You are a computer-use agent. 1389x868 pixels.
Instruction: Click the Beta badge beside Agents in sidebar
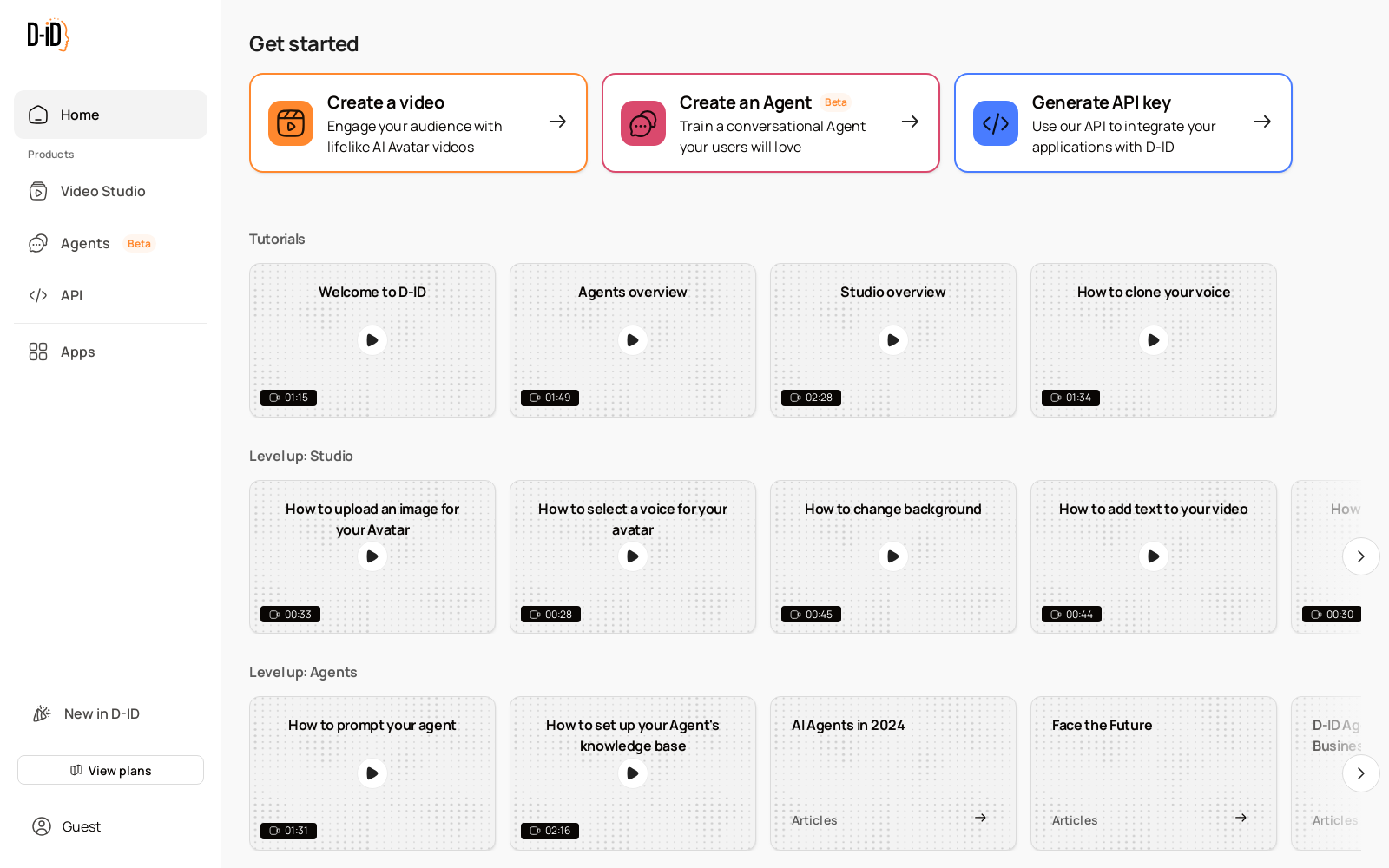click(139, 244)
